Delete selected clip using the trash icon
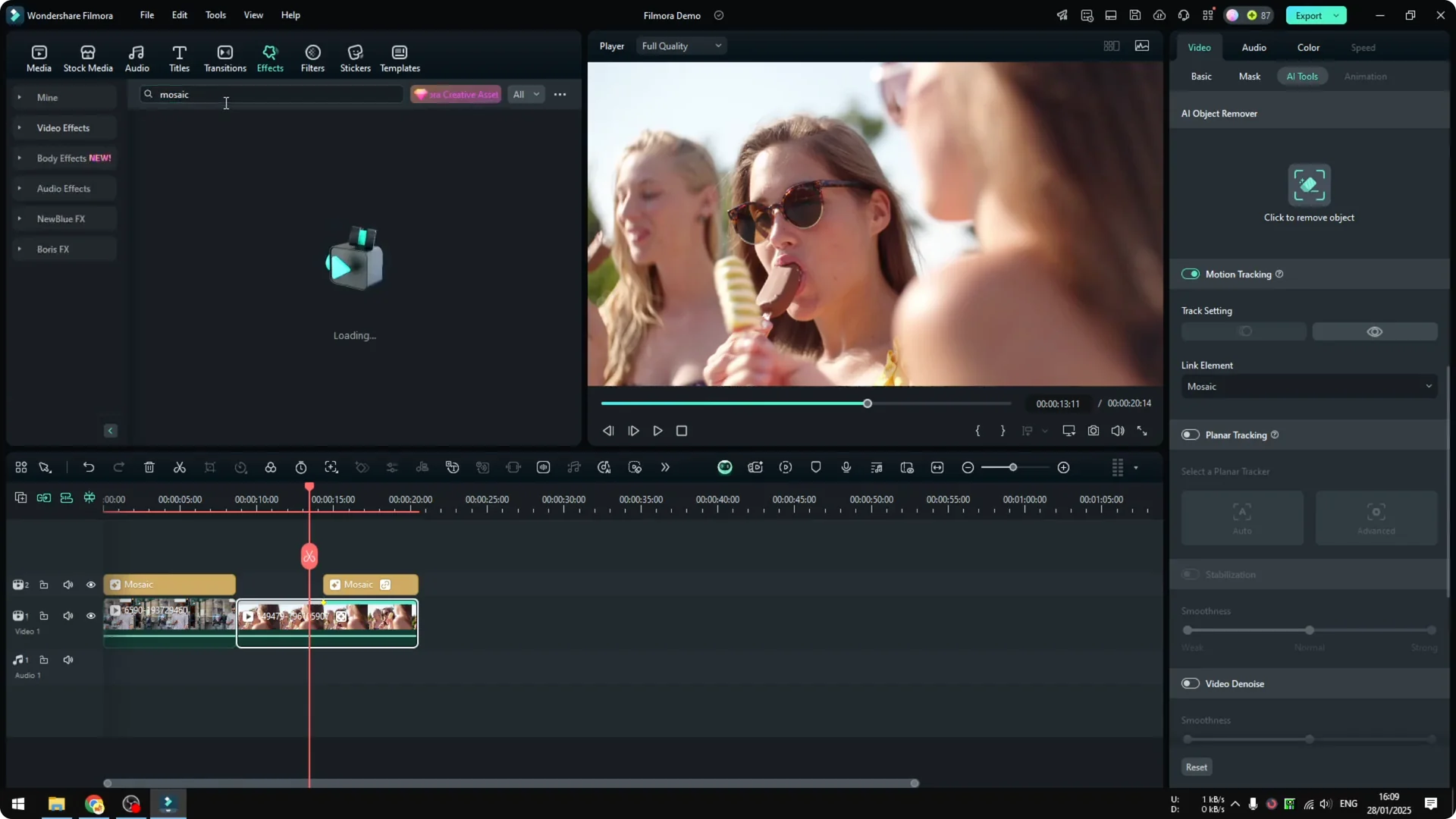Screen dimensions: 1456x819 [149, 467]
